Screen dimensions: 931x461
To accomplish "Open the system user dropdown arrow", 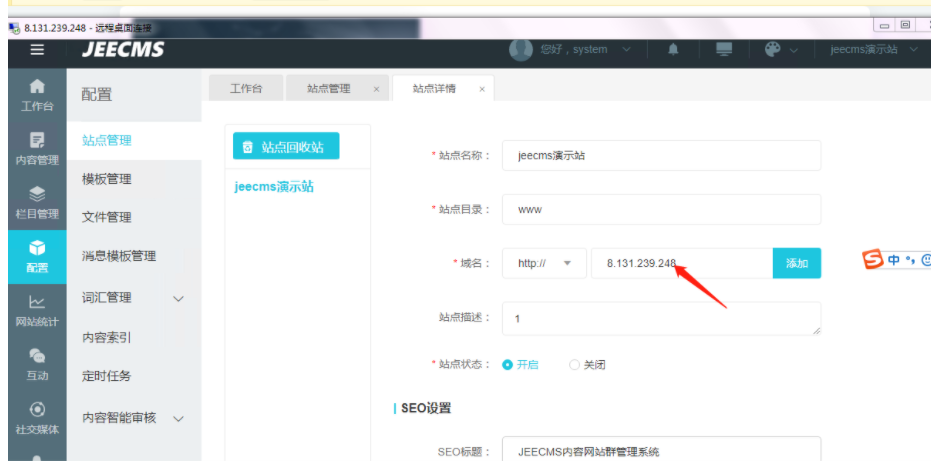I will coord(626,50).
